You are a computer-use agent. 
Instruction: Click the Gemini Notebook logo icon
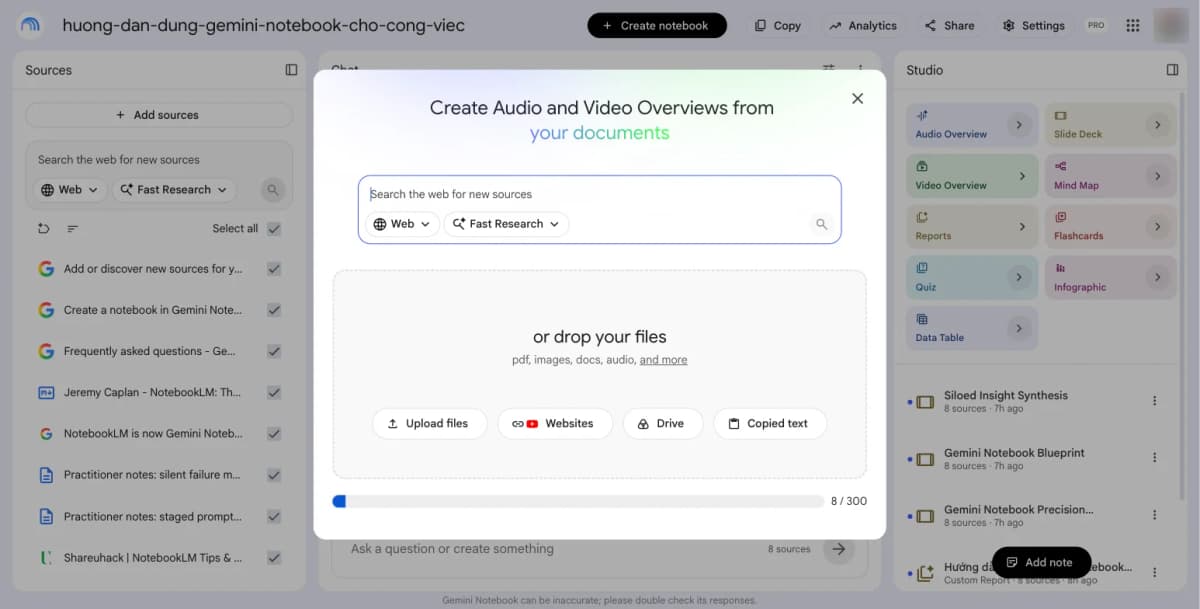pos(30,25)
